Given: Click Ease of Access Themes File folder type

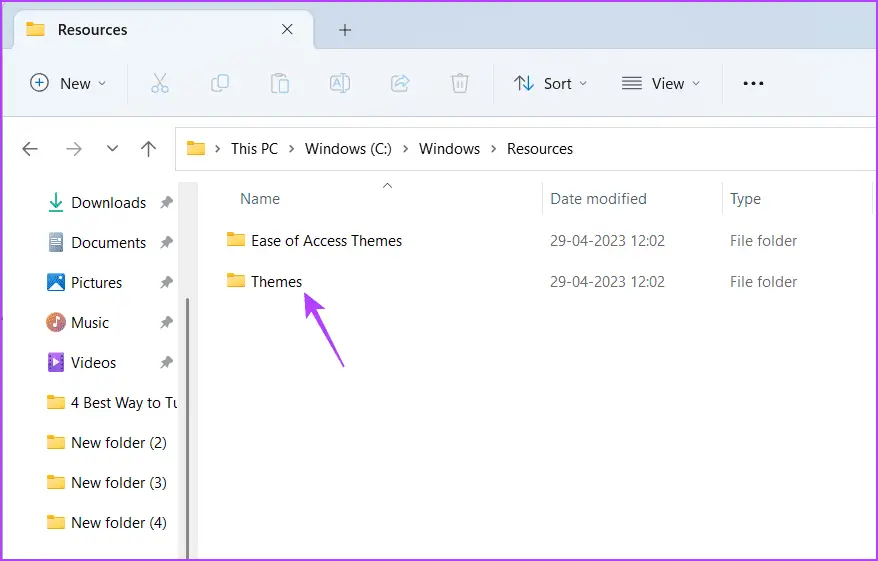Looking at the screenshot, I should [763, 241].
